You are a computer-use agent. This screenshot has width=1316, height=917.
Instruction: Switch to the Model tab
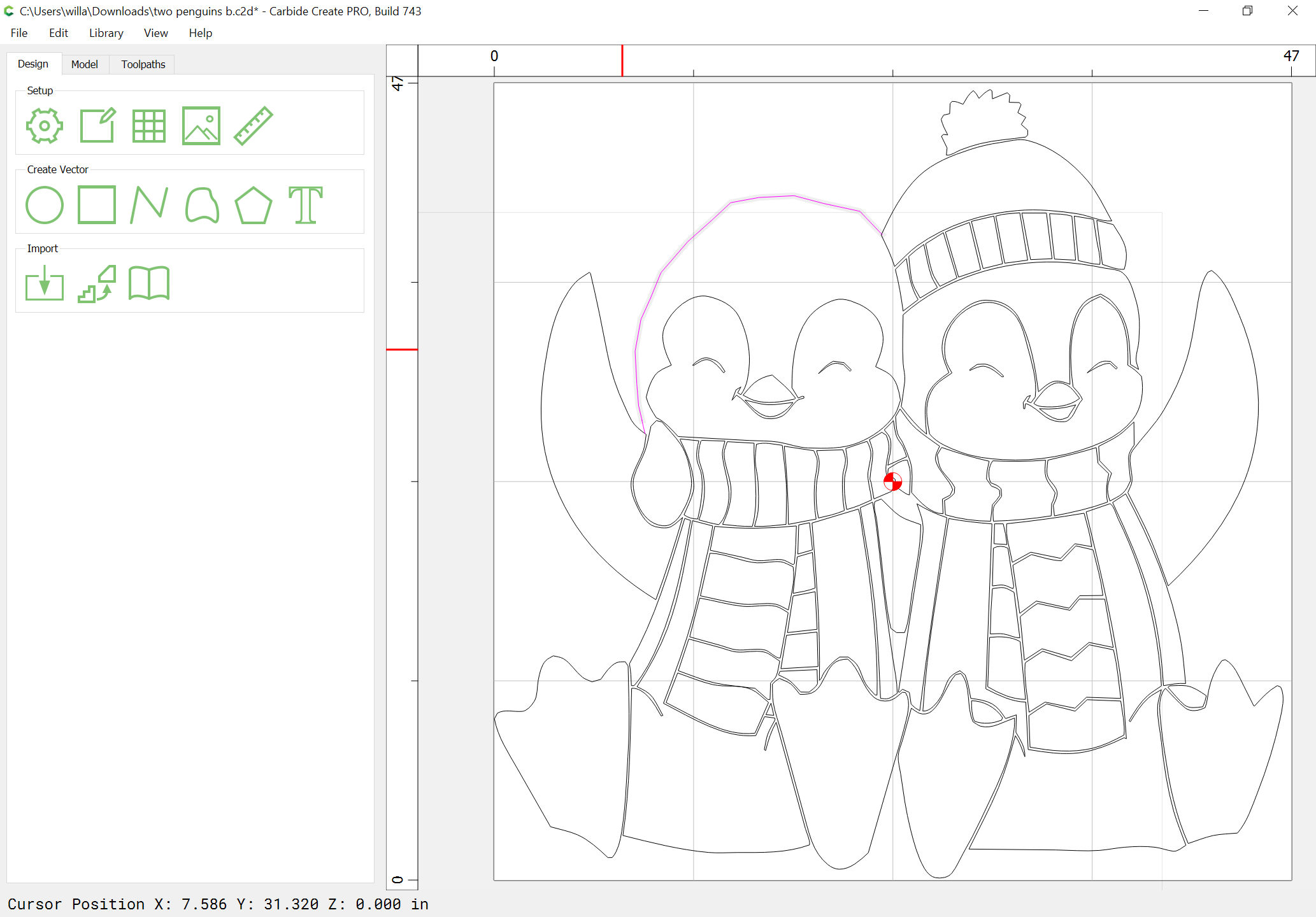[x=85, y=64]
